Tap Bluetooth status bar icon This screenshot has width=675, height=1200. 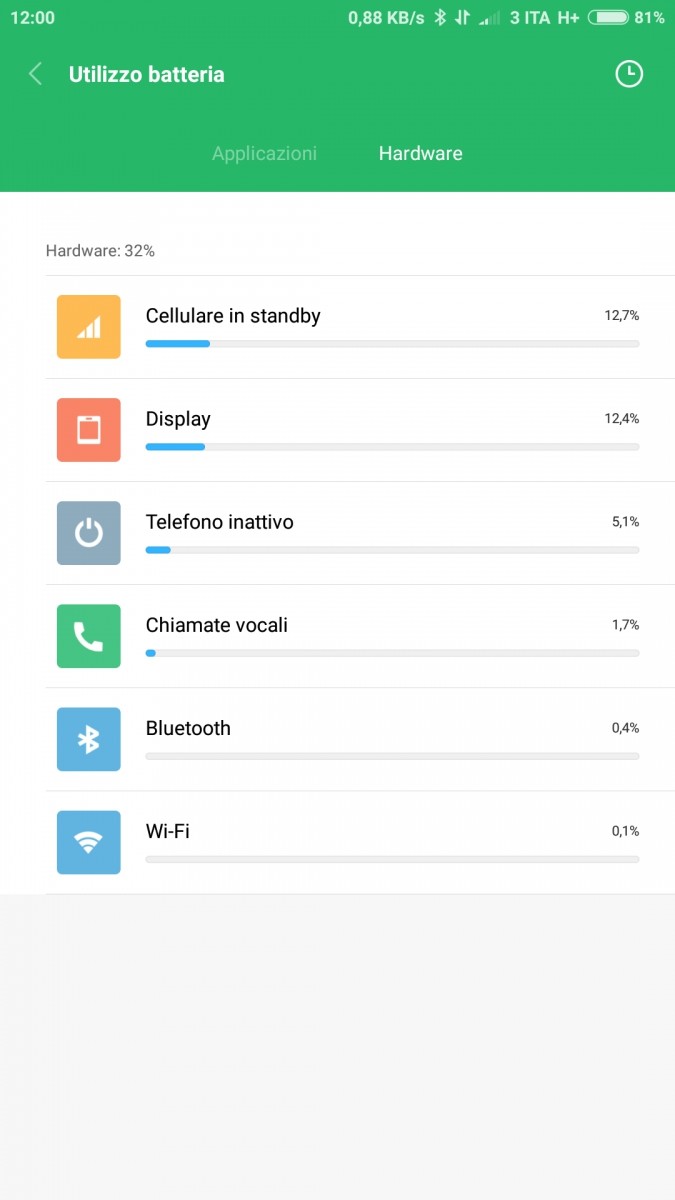click(x=439, y=18)
